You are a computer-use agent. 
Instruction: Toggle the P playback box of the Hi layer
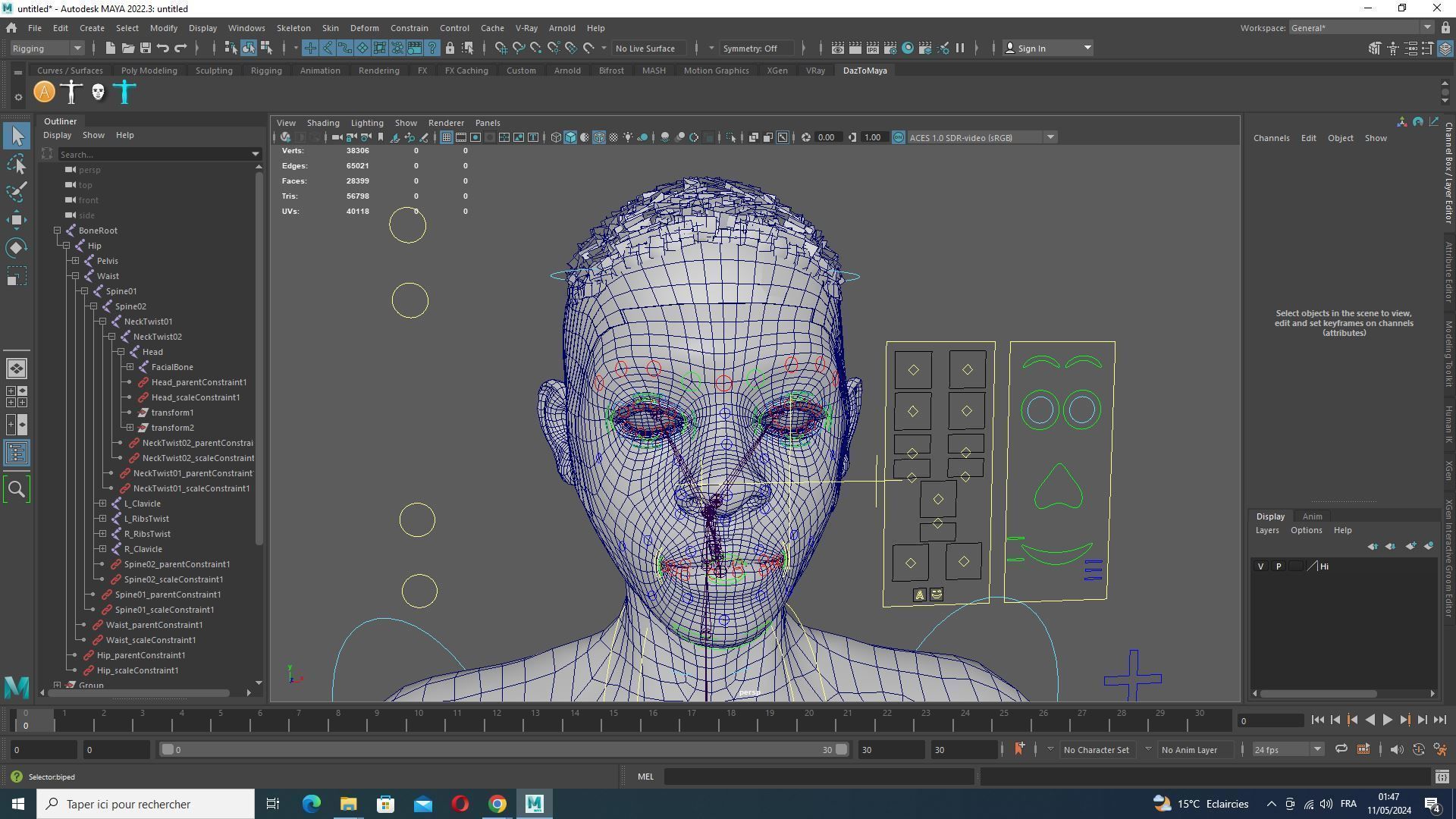click(1279, 566)
